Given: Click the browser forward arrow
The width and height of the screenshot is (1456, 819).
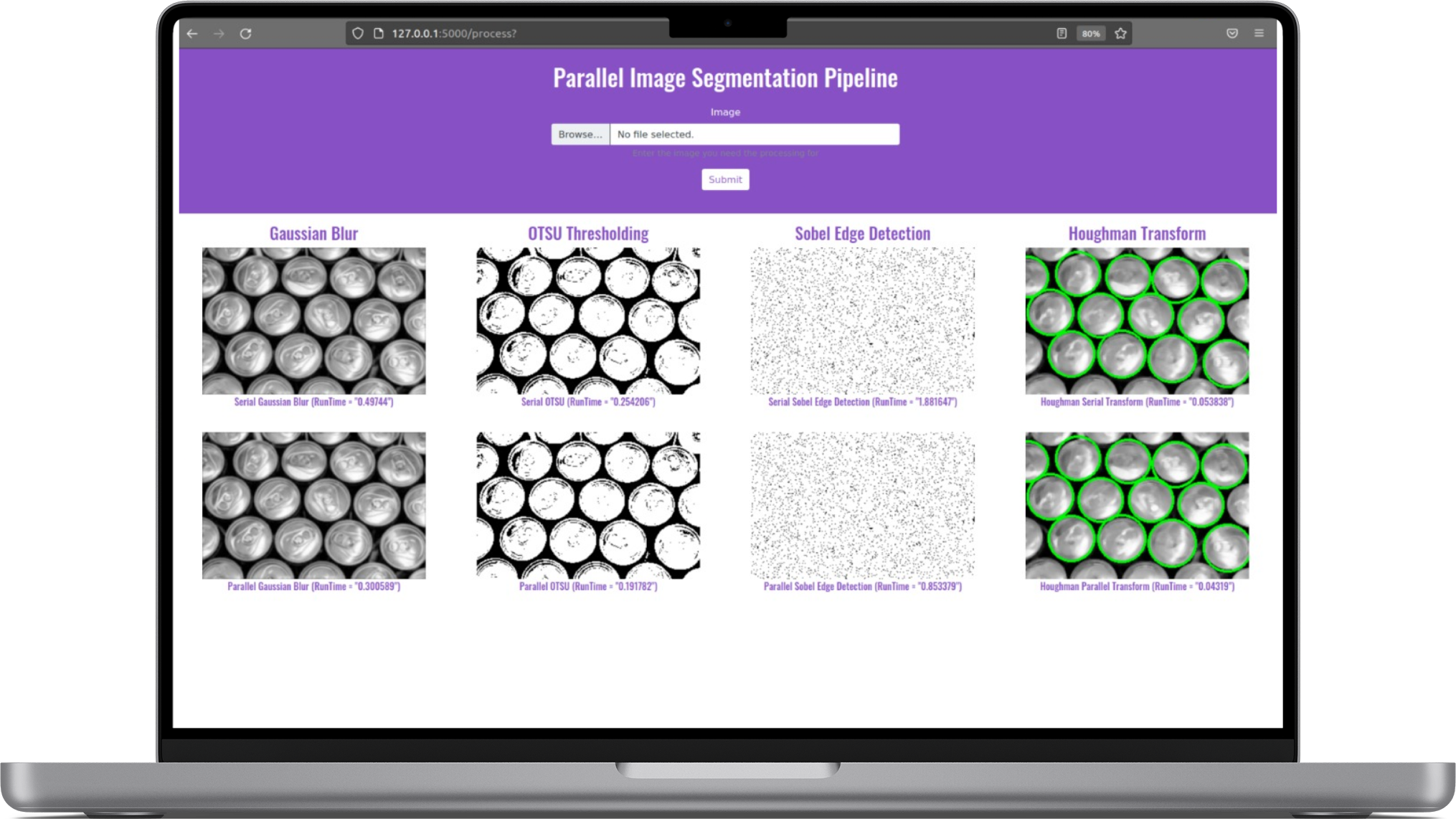Looking at the screenshot, I should tap(219, 34).
